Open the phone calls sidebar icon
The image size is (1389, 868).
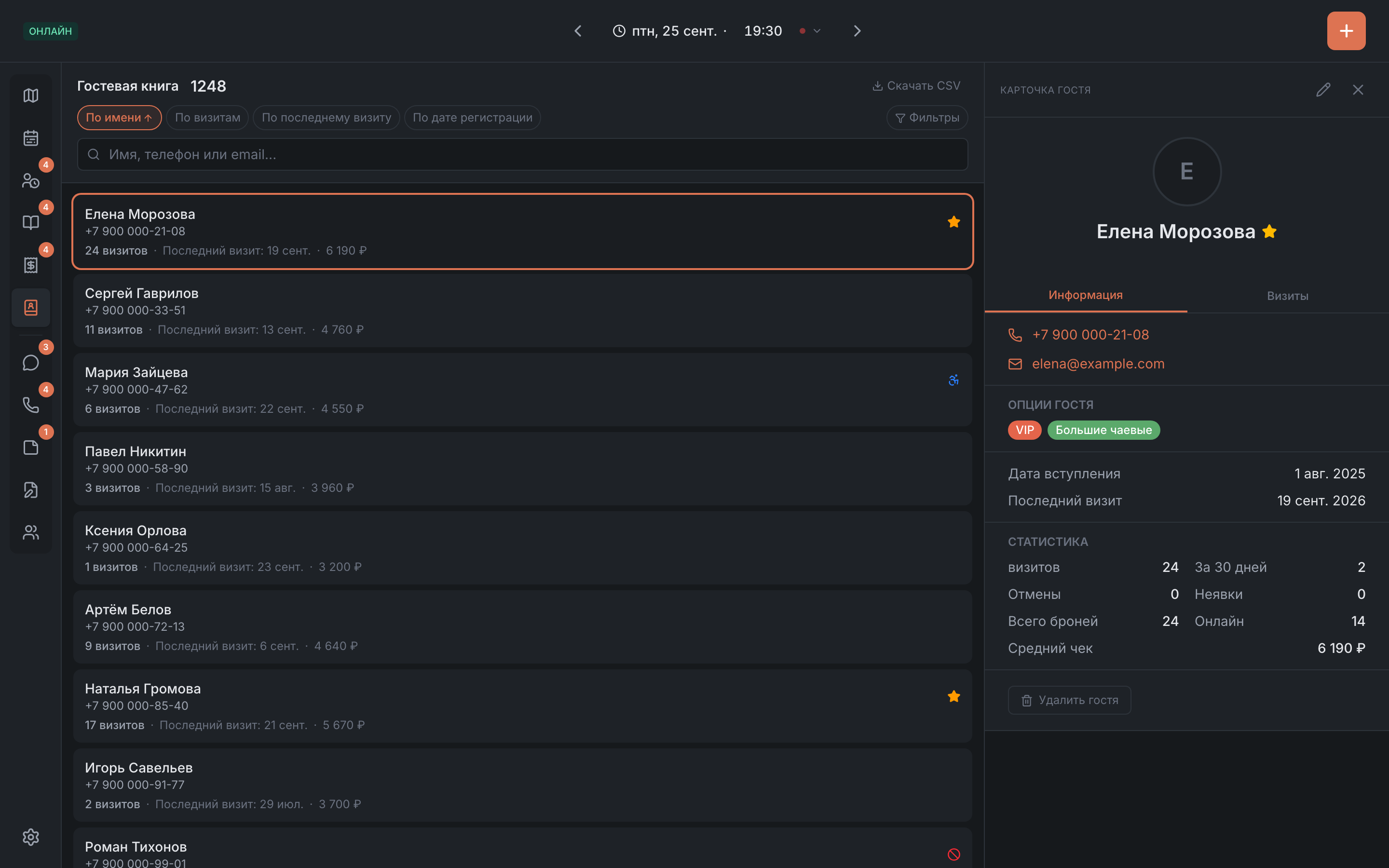pyautogui.click(x=31, y=405)
